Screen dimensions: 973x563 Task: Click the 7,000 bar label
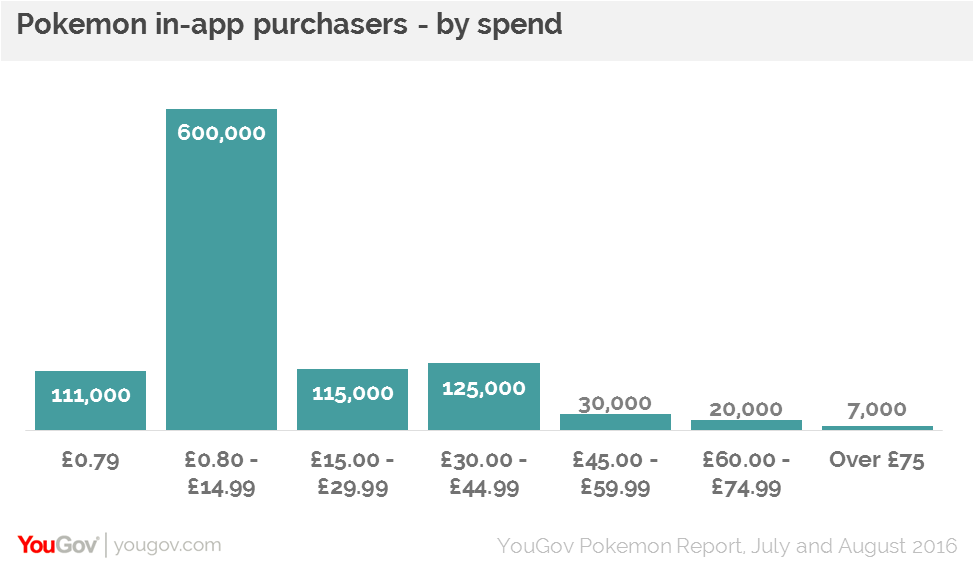pyautogui.click(x=877, y=409)
